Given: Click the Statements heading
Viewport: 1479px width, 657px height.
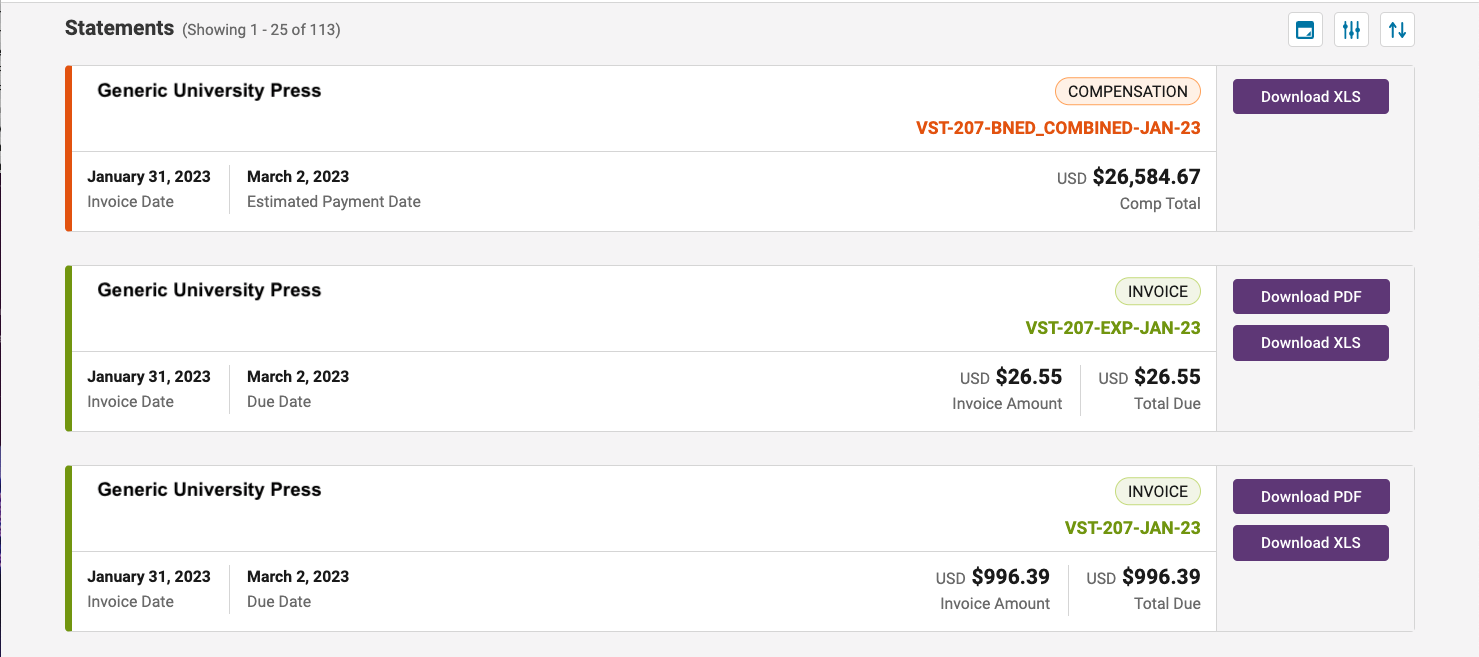Looking at the screenshot, I should click(x=119, y=29).
